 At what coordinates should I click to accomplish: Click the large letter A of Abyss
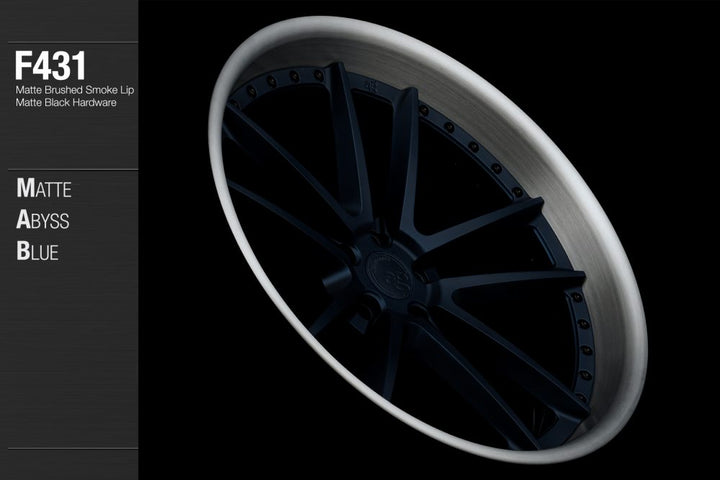point(23,220)
